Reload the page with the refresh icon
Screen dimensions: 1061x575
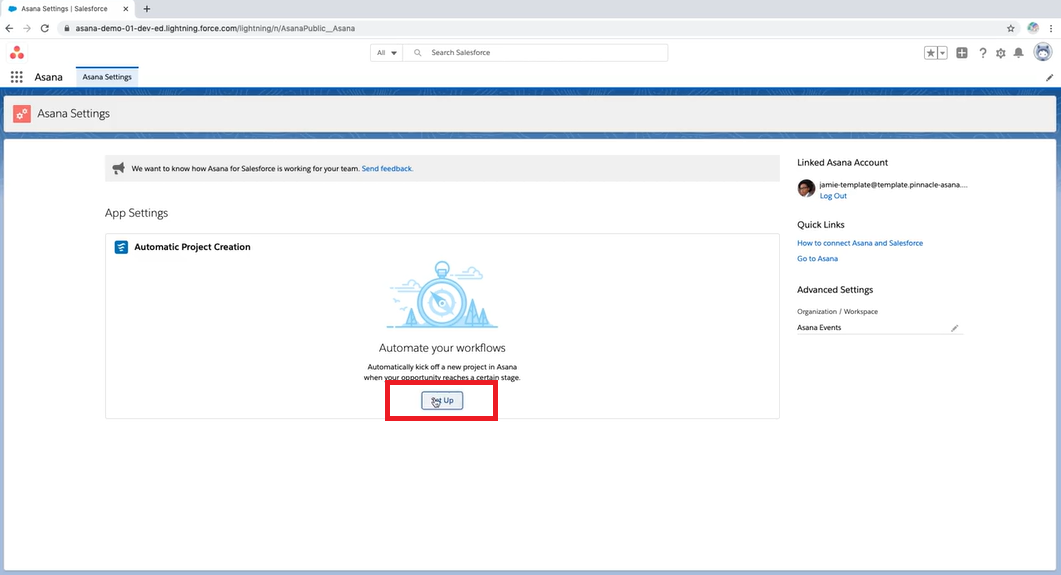[45, 28]
